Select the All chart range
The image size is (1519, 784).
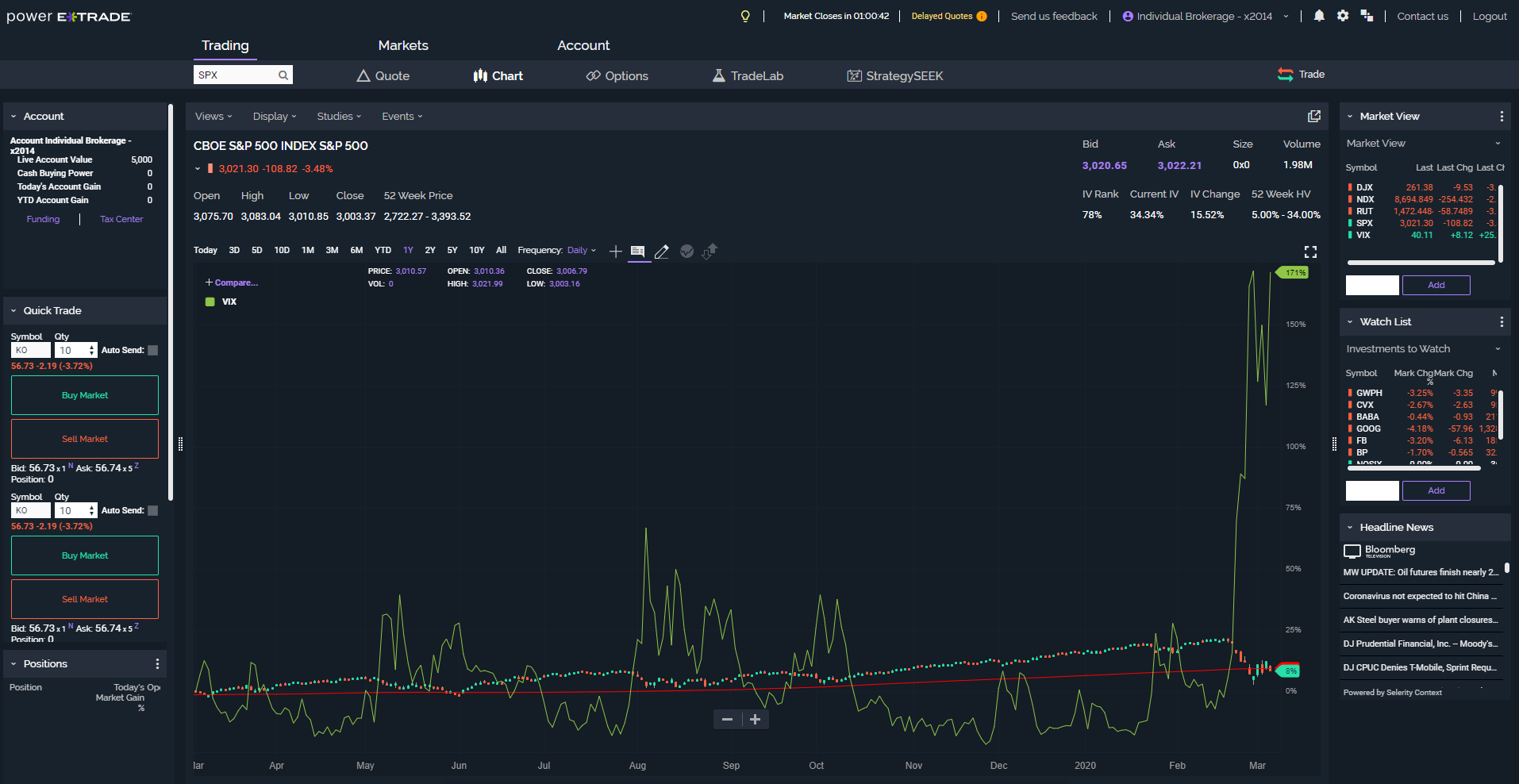[501, 251]
